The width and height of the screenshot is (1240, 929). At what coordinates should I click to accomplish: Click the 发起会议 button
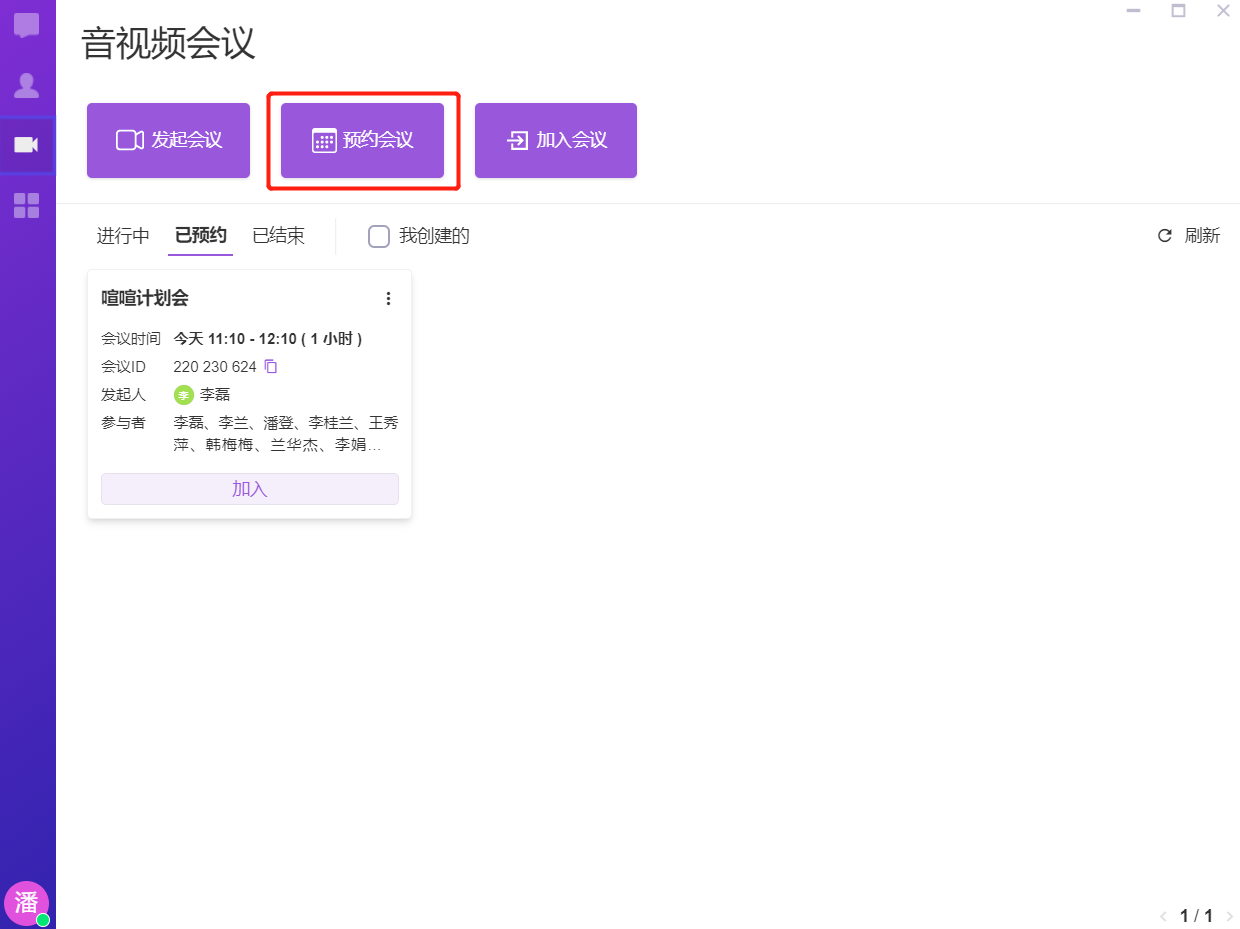click(168, 141)
